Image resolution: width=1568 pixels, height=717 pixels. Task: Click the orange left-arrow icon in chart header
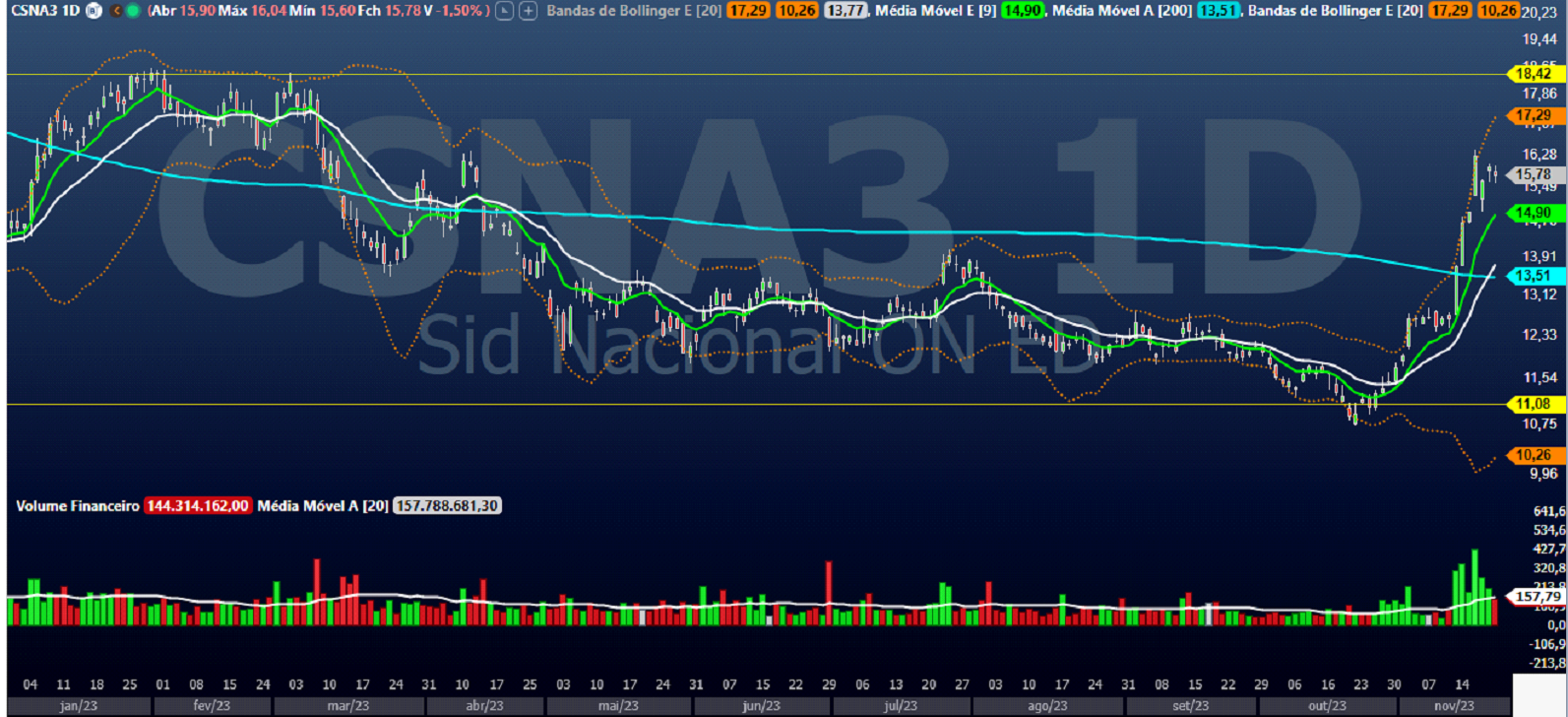[116, 11]
